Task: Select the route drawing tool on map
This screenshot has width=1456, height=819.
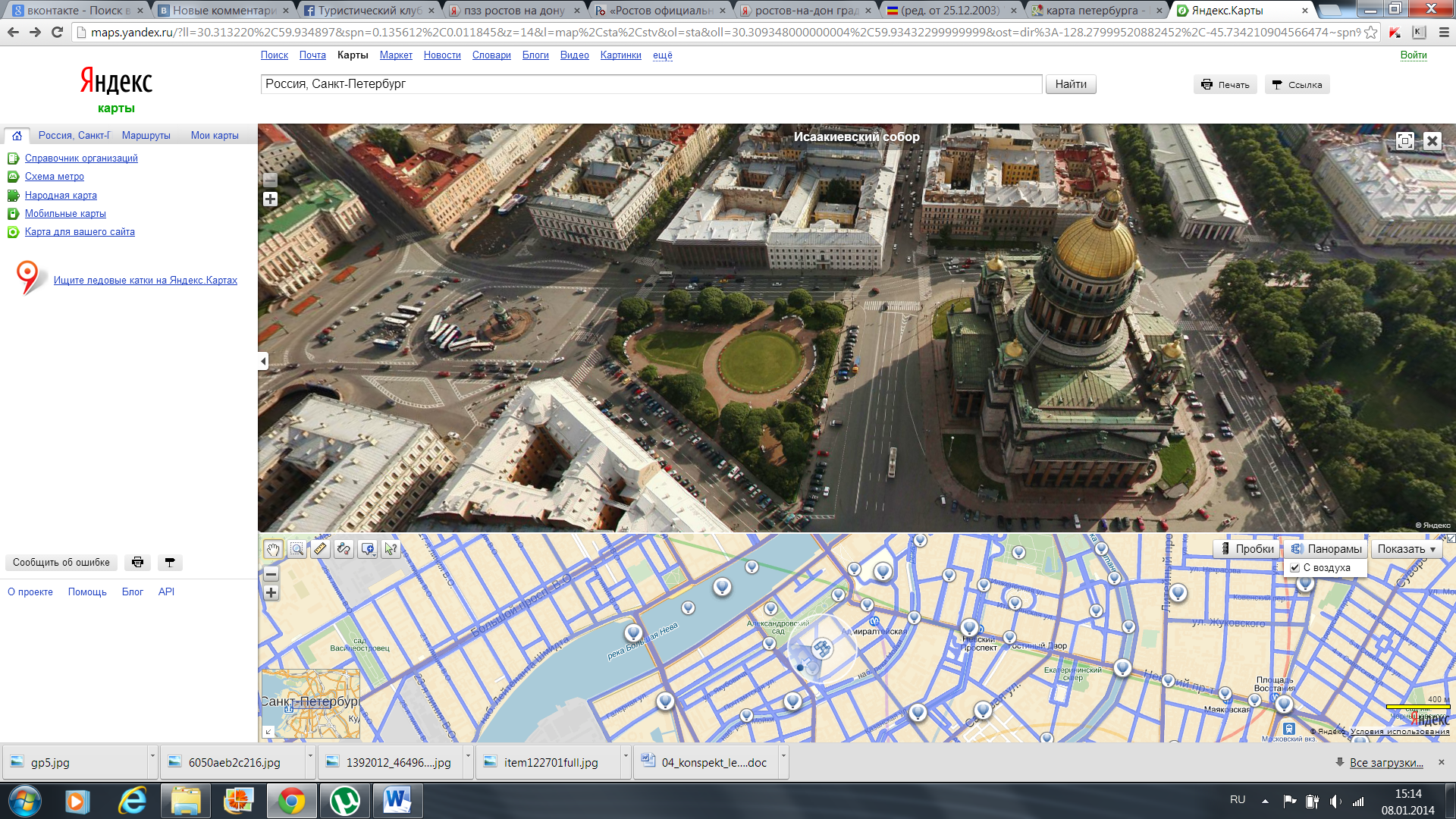Action: (x=344, y=549)
